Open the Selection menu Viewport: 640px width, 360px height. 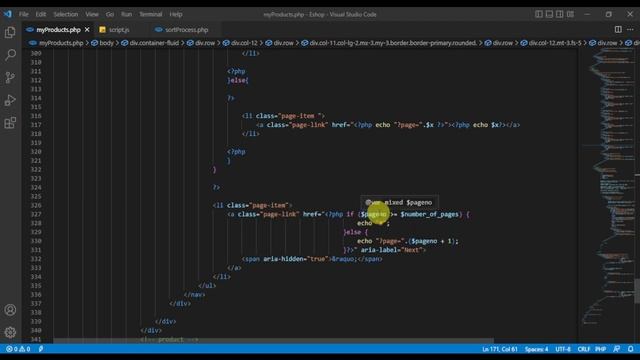(65, 14)
